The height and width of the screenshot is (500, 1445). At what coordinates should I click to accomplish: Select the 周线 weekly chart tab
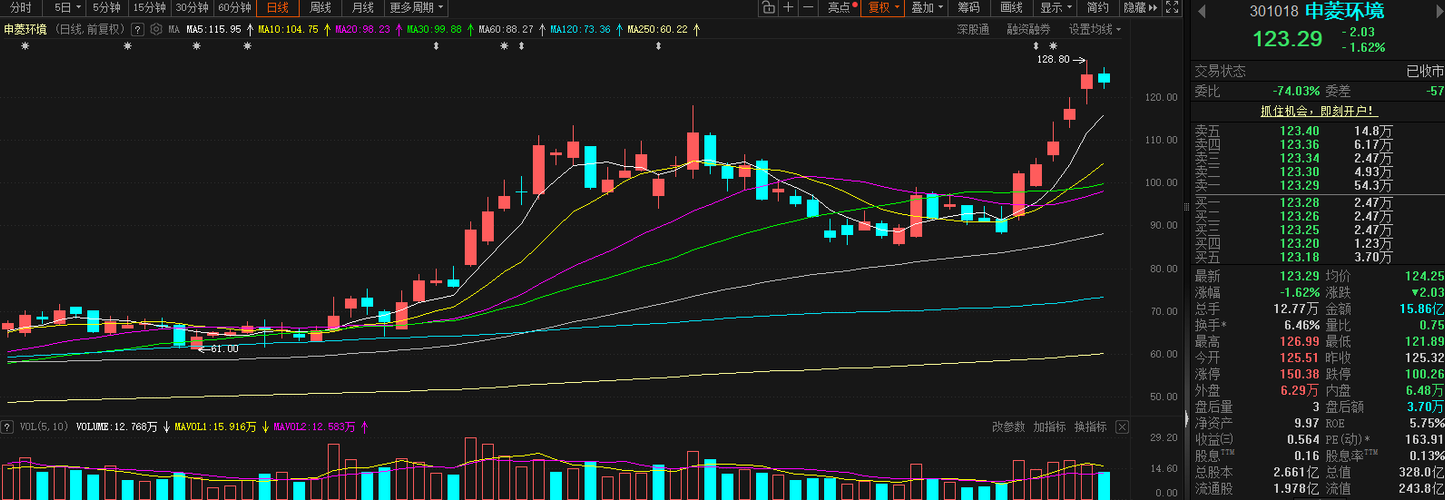320,8
